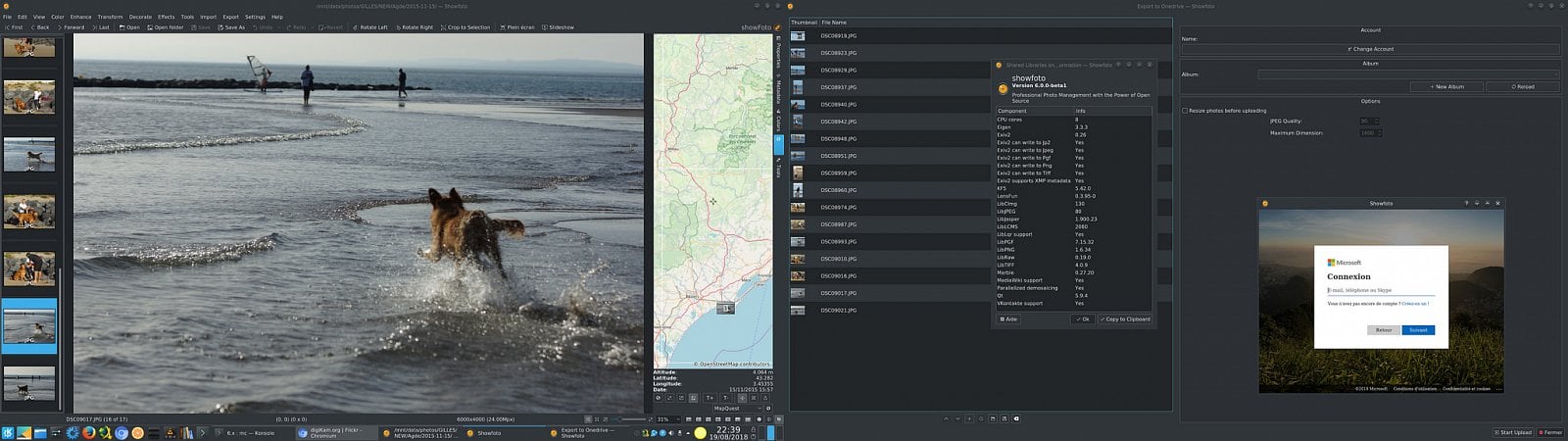Image resolution: width=1568 pixels, height=441 pixels.
Task: Click the Forward toolbar button
Action: (x=71, y=27)
